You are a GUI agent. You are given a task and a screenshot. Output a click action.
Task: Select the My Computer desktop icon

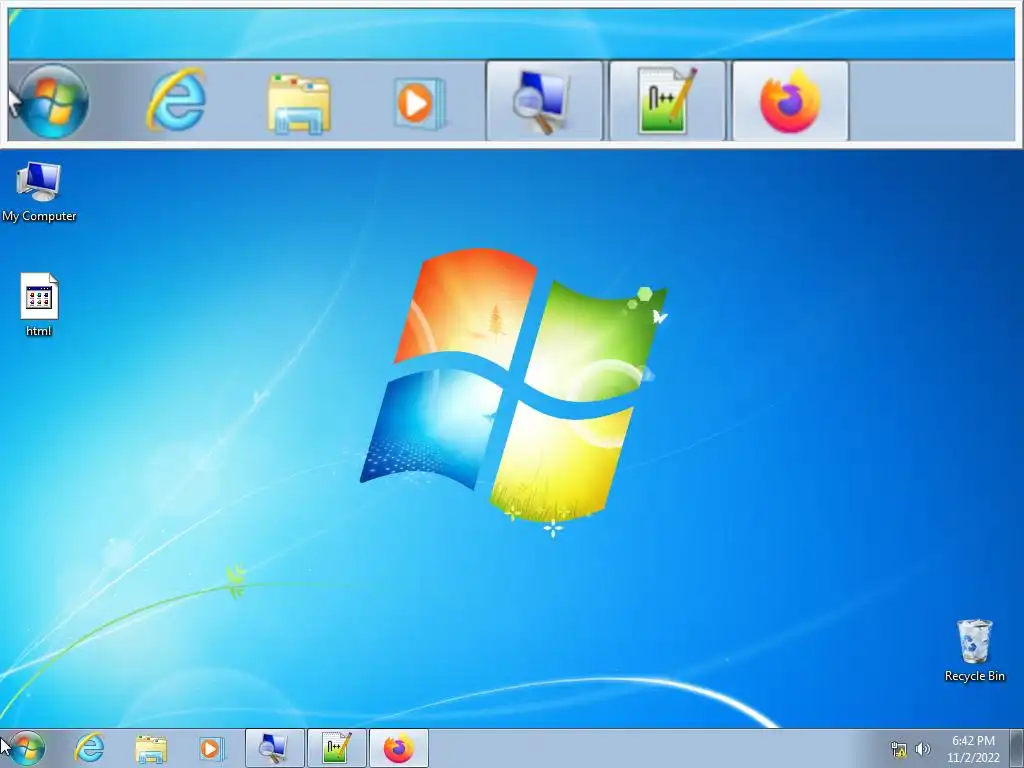tap(39, 192)
